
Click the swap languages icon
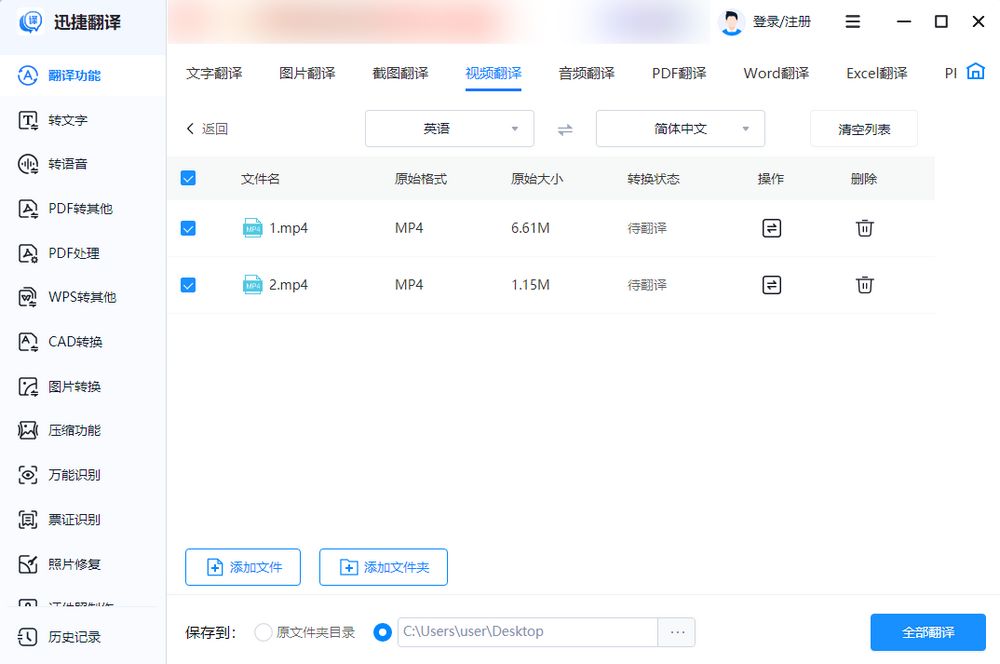(567, 129)
